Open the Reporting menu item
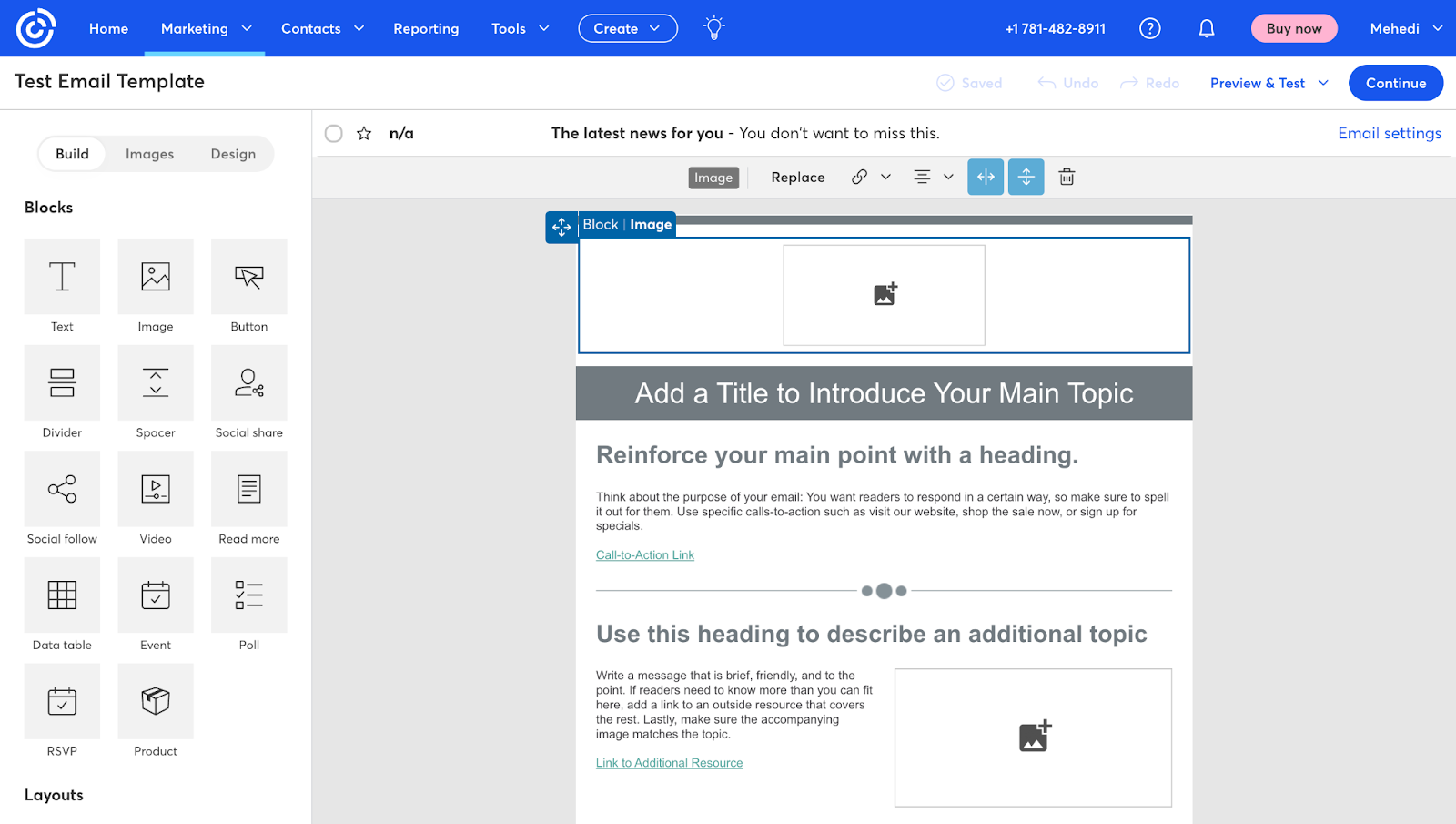Screen dimensions: 1456x824 pyautogui.click(x=426, y=28)
